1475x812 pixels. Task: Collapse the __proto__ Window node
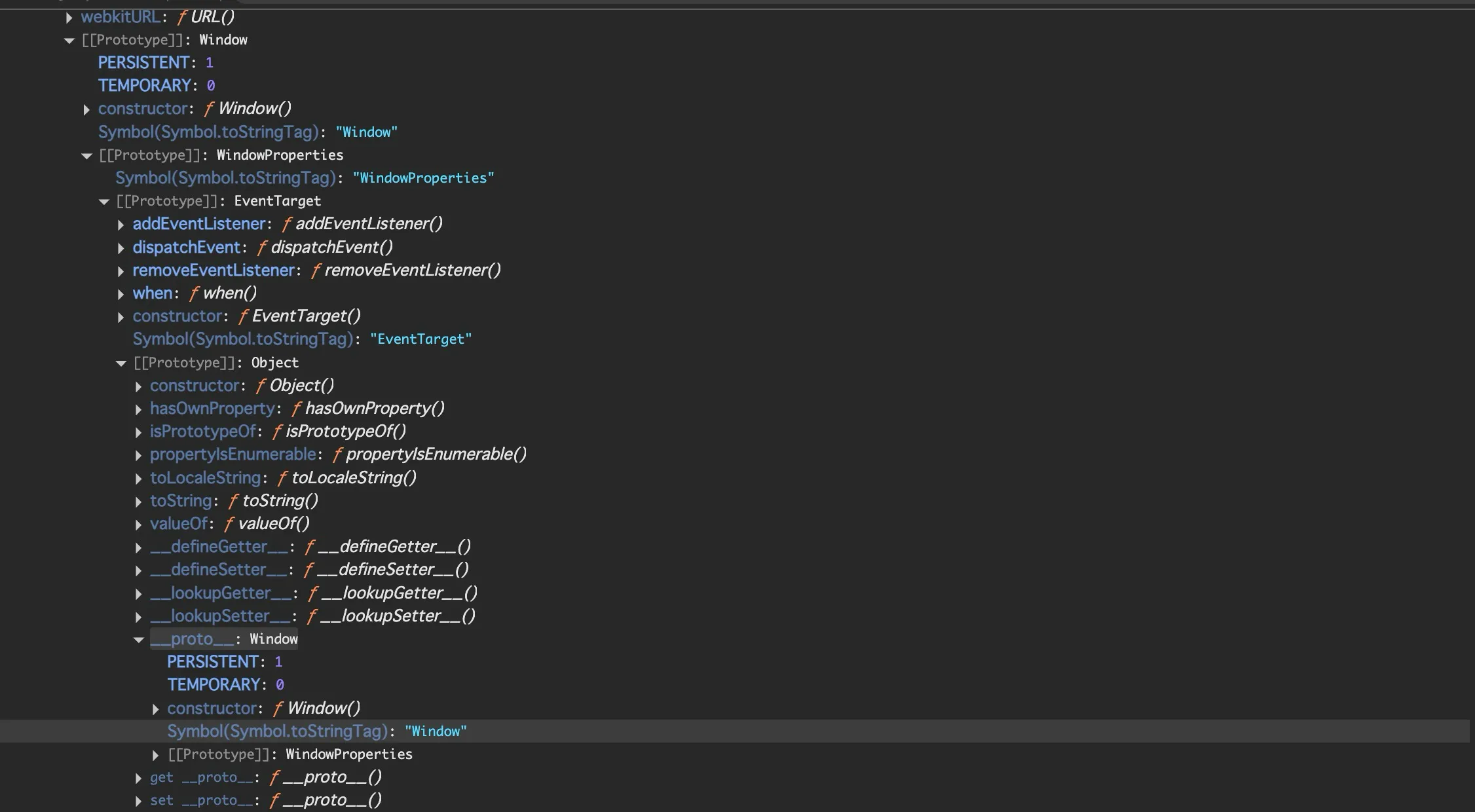pos(138,640)
